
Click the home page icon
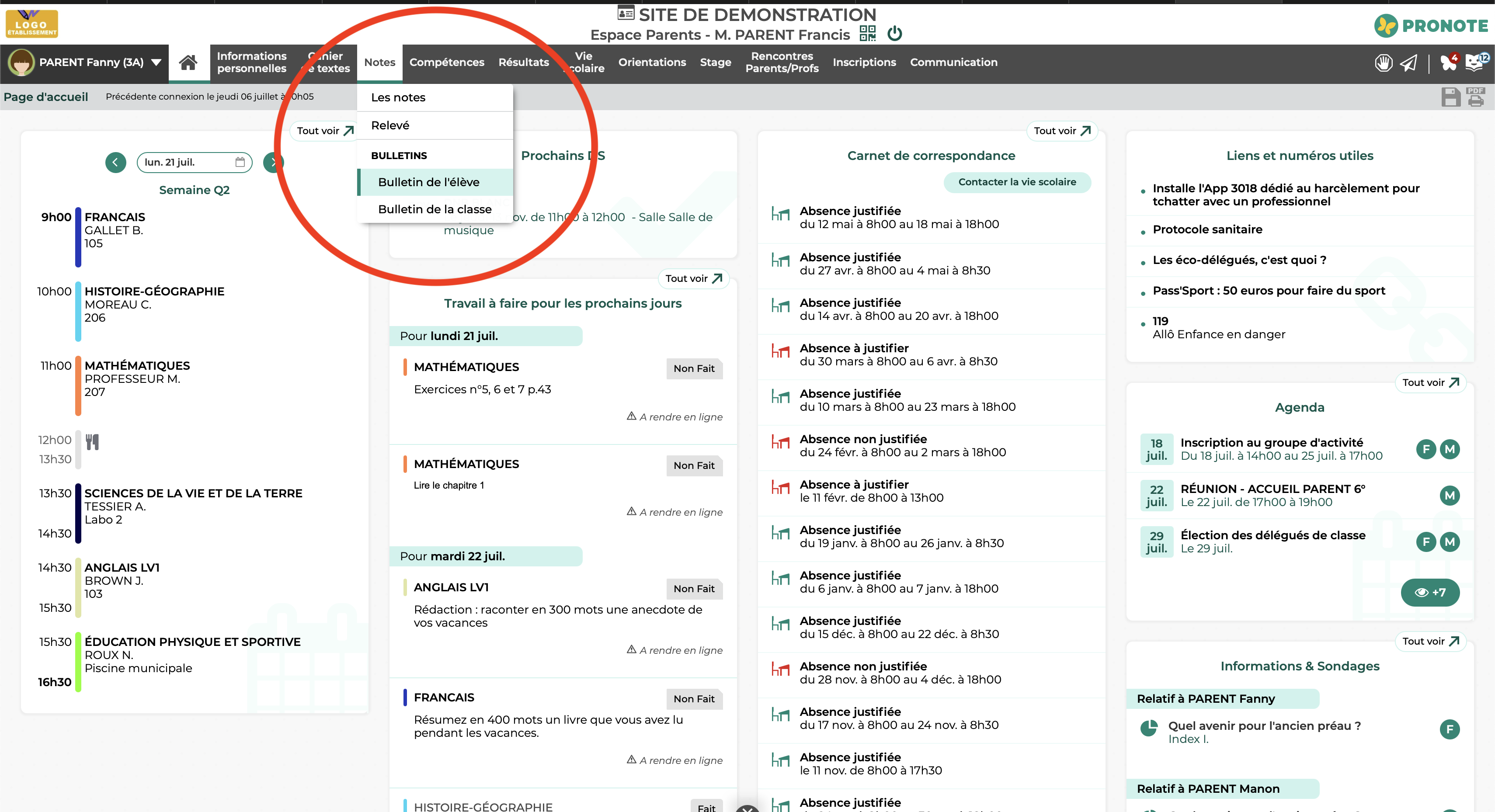[188, 62]
